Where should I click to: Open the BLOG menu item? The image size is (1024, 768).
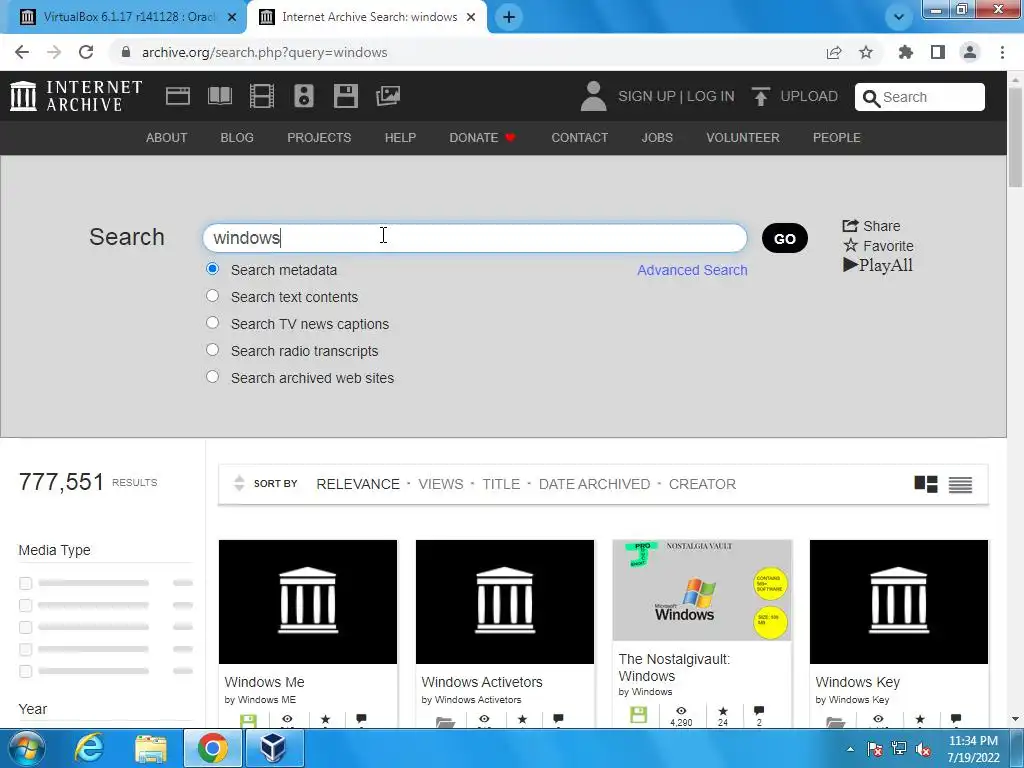237,138
